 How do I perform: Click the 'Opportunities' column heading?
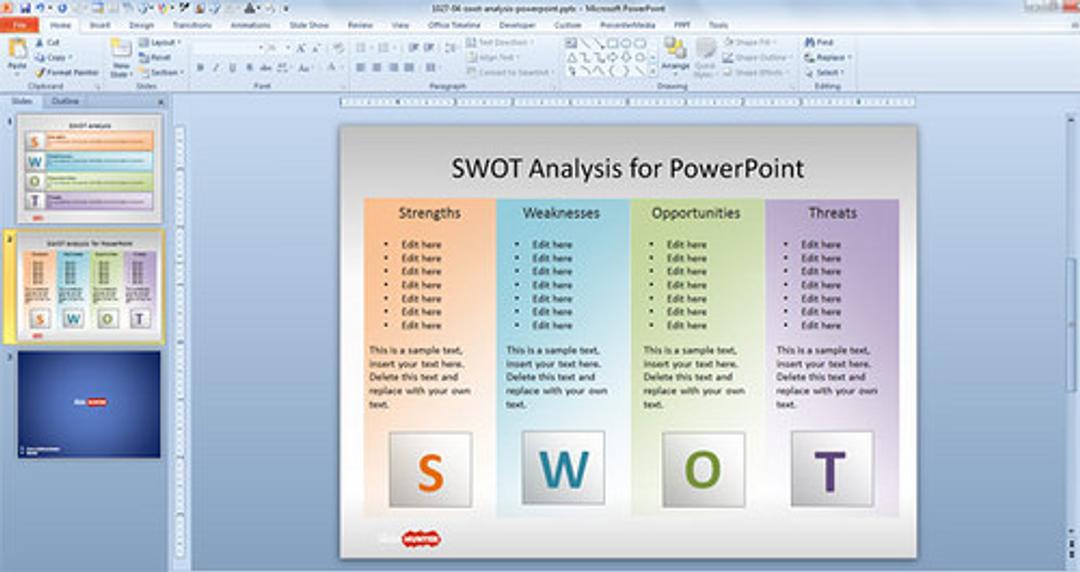point(696,213)
